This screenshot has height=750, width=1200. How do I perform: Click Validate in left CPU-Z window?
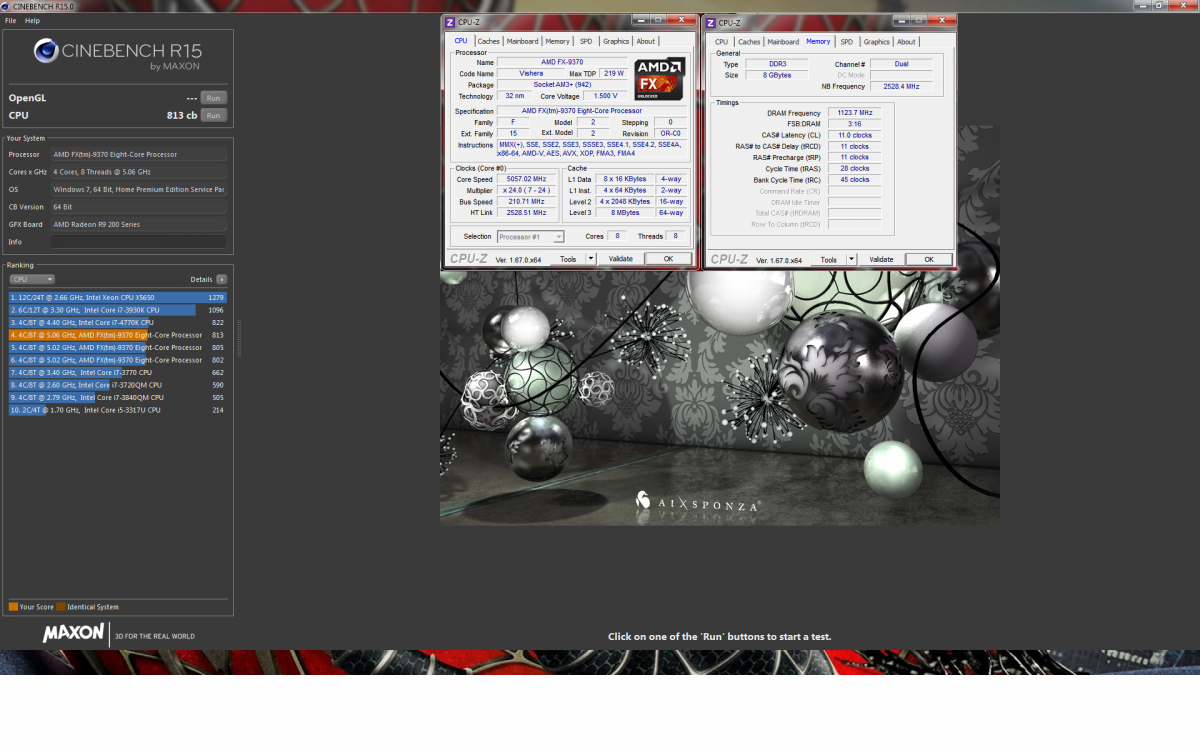coord(621,259)
